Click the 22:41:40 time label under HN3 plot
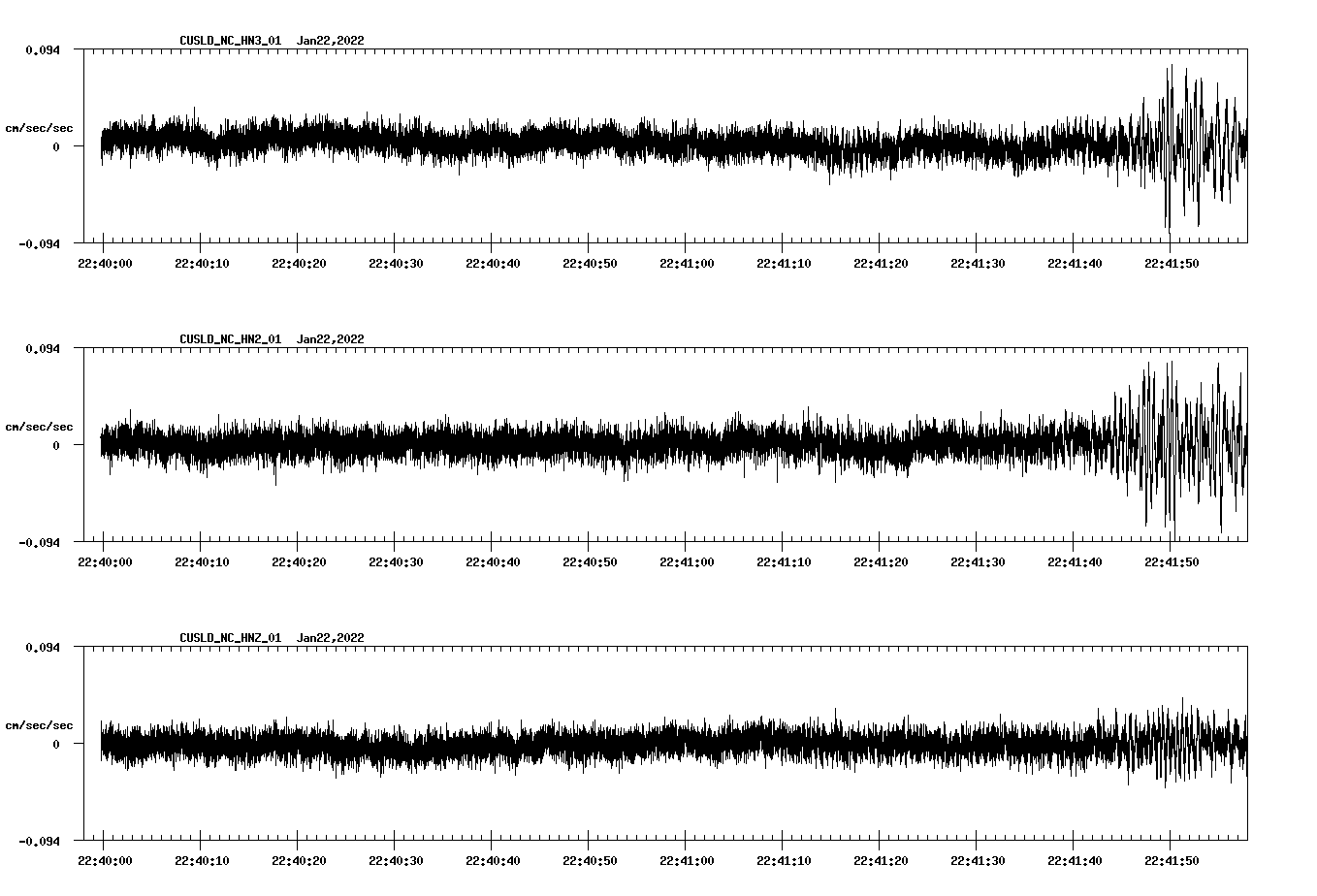The height and width of the screenshot is (896, 1317). (x=1075, y=264)
